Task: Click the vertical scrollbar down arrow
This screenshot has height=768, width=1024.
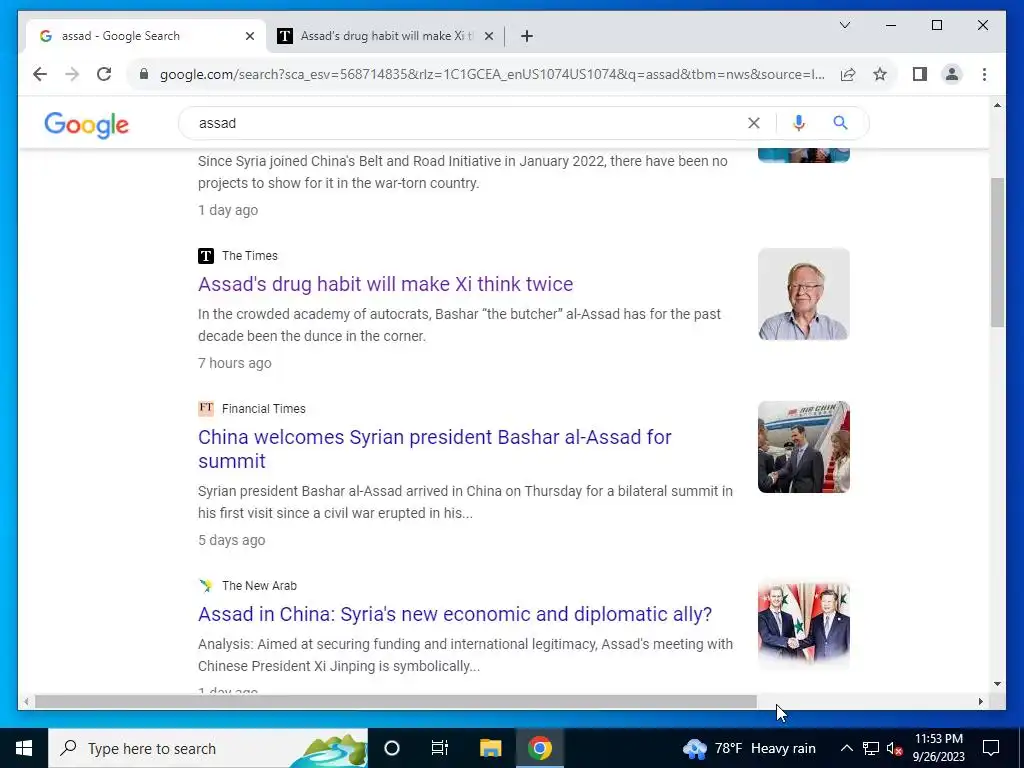Action: pos(997,684)
